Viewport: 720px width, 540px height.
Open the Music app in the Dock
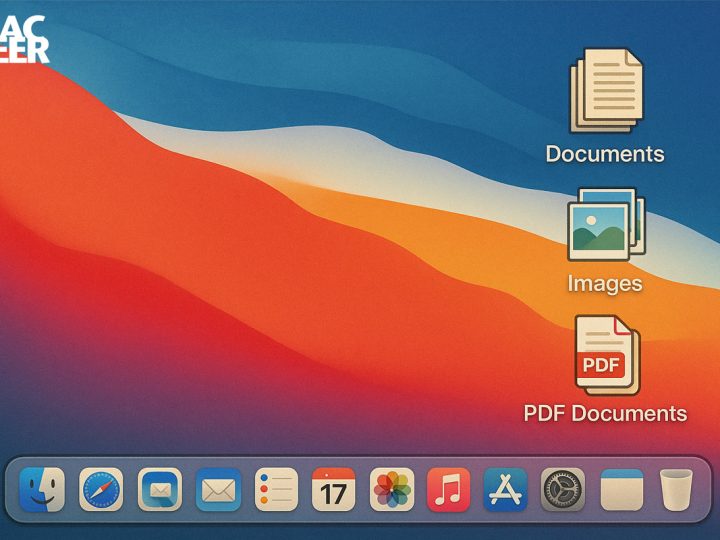(x=449, y=489)
